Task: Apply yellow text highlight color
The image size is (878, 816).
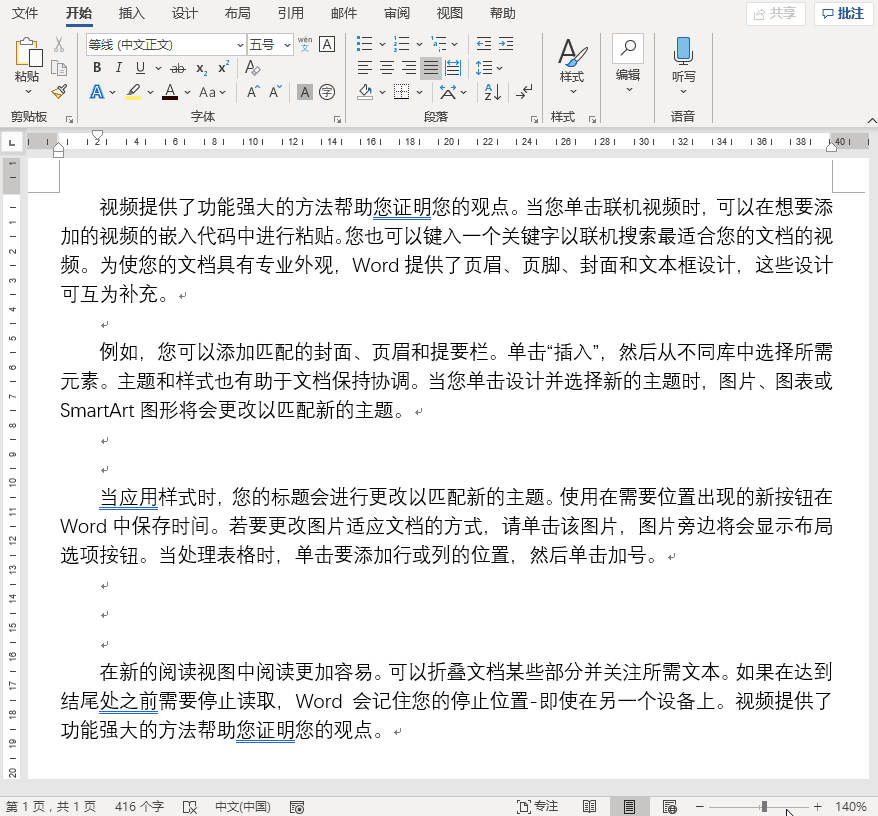Action: [133, 92]
